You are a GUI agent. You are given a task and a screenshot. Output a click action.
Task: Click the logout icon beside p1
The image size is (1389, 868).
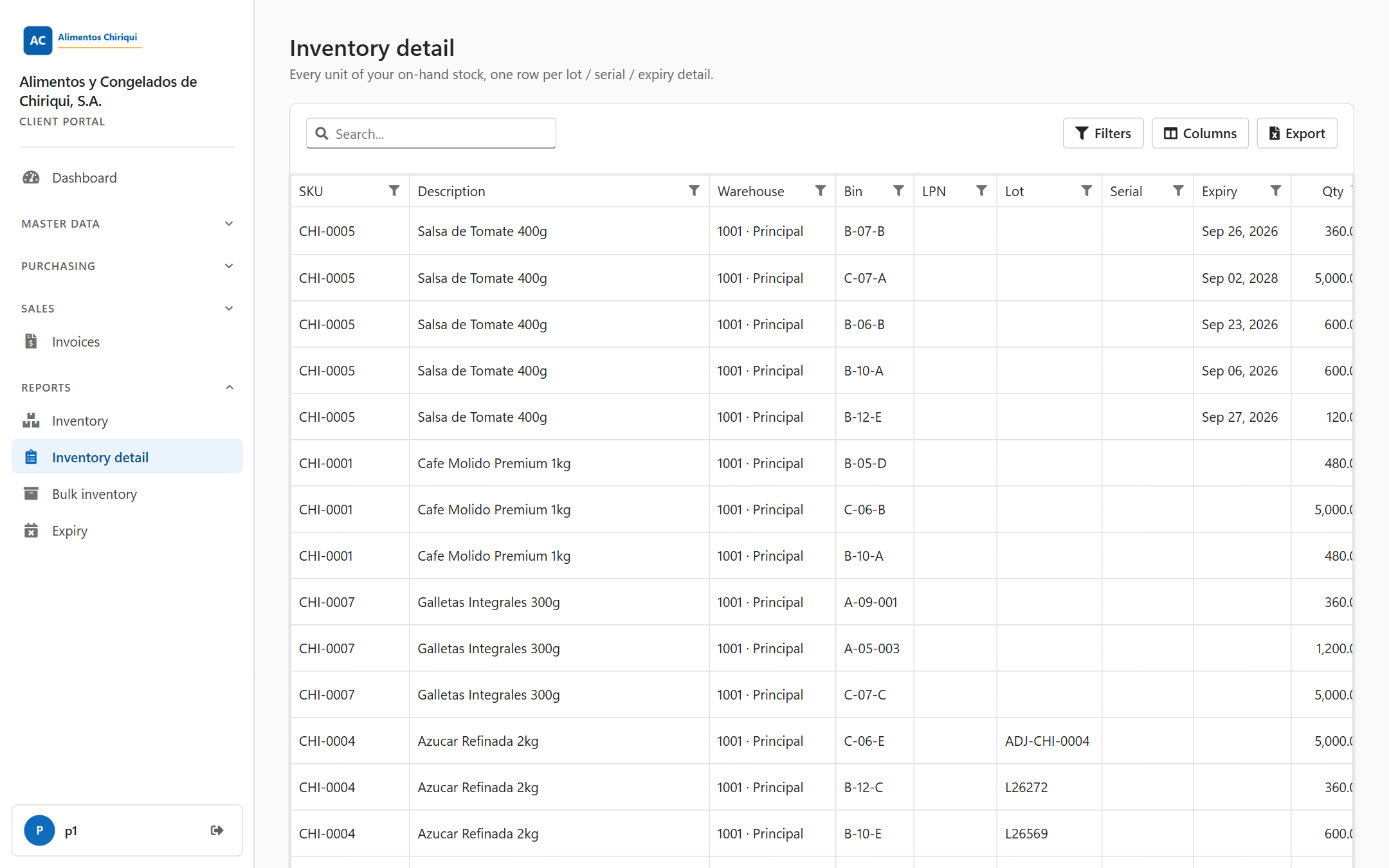(x=217, y=831)
